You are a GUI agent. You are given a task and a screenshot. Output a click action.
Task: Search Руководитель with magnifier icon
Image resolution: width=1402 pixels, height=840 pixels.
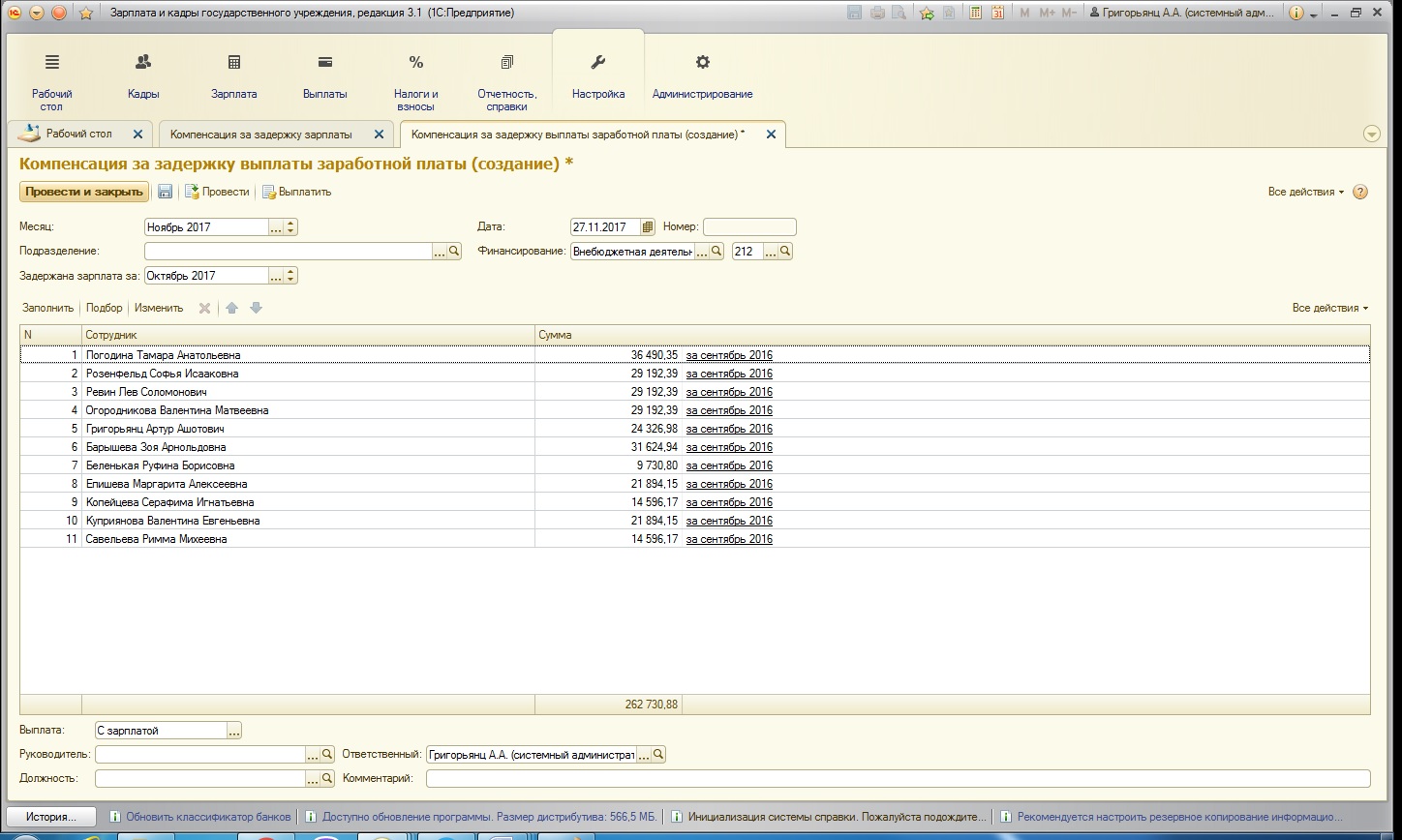coord(328,754)
